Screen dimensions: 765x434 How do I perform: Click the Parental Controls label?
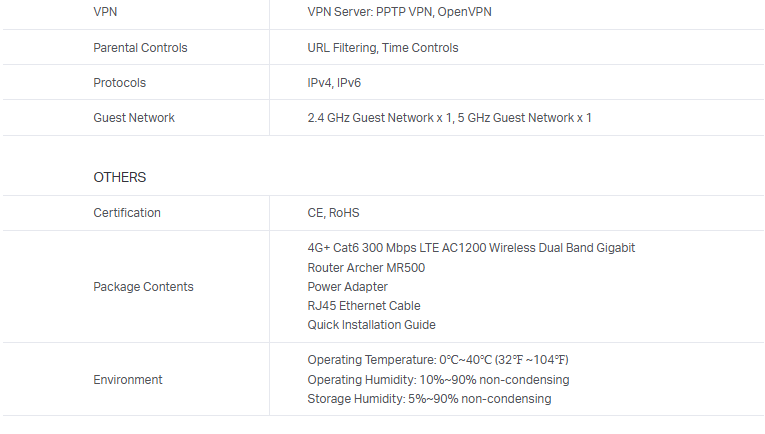coord(140,47)
